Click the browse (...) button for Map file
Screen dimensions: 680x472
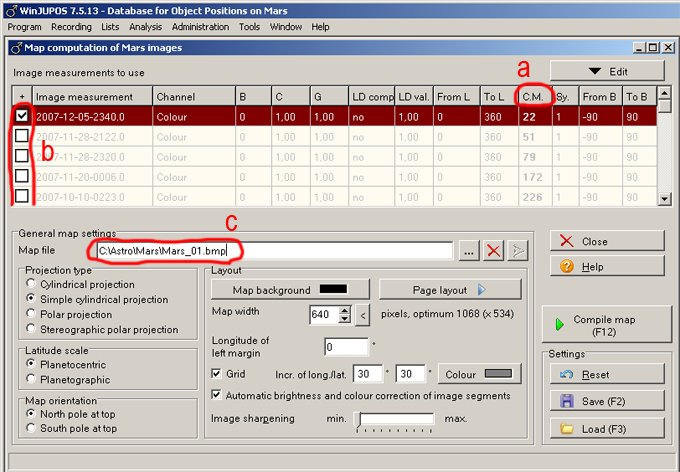click(467, 250)
